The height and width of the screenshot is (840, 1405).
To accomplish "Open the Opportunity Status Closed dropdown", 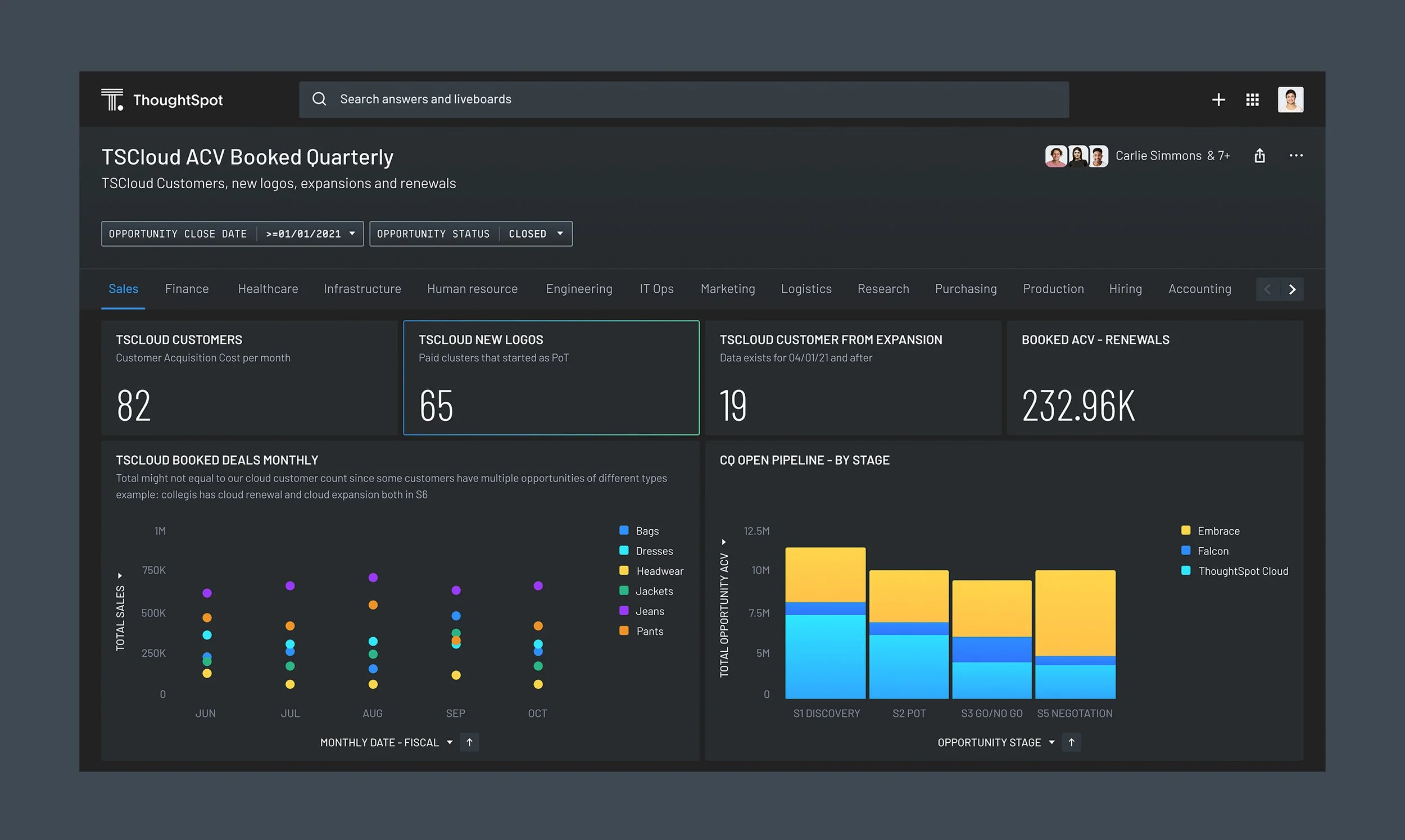I will (560, 234).
